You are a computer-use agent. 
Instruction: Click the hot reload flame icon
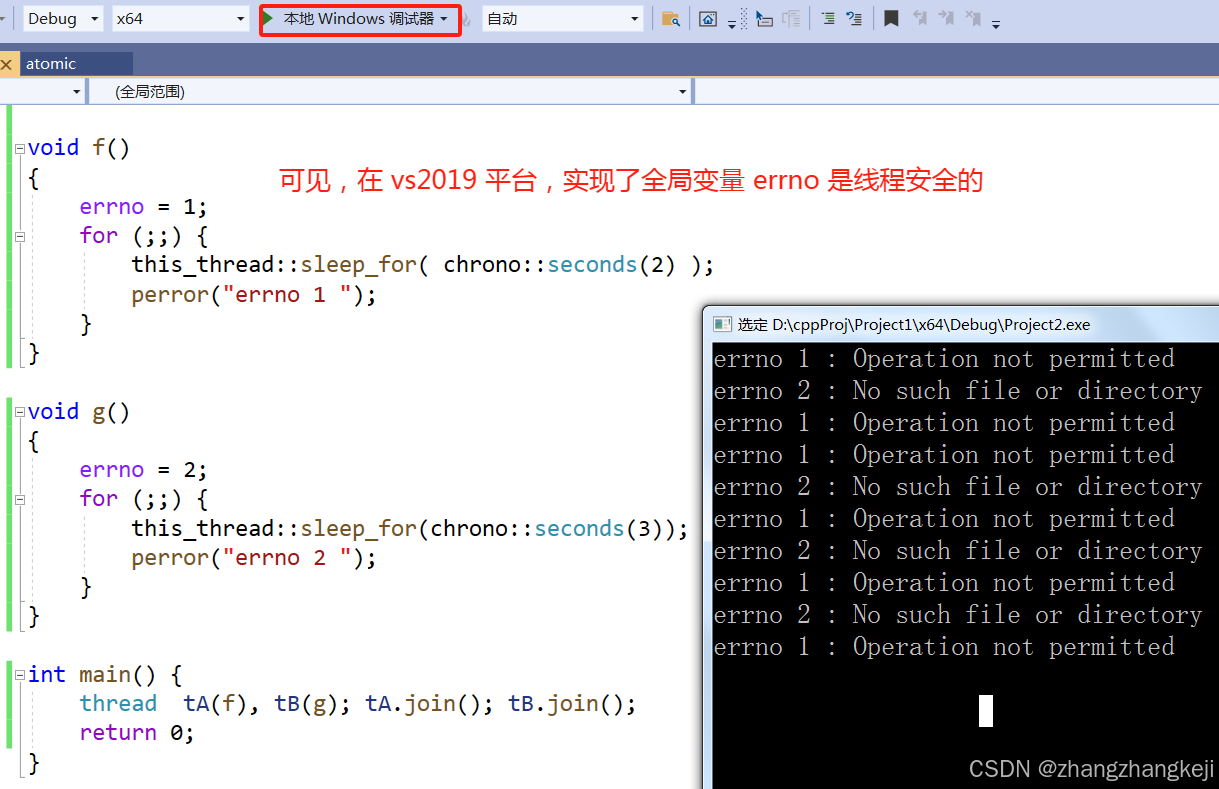coord(467,19)
